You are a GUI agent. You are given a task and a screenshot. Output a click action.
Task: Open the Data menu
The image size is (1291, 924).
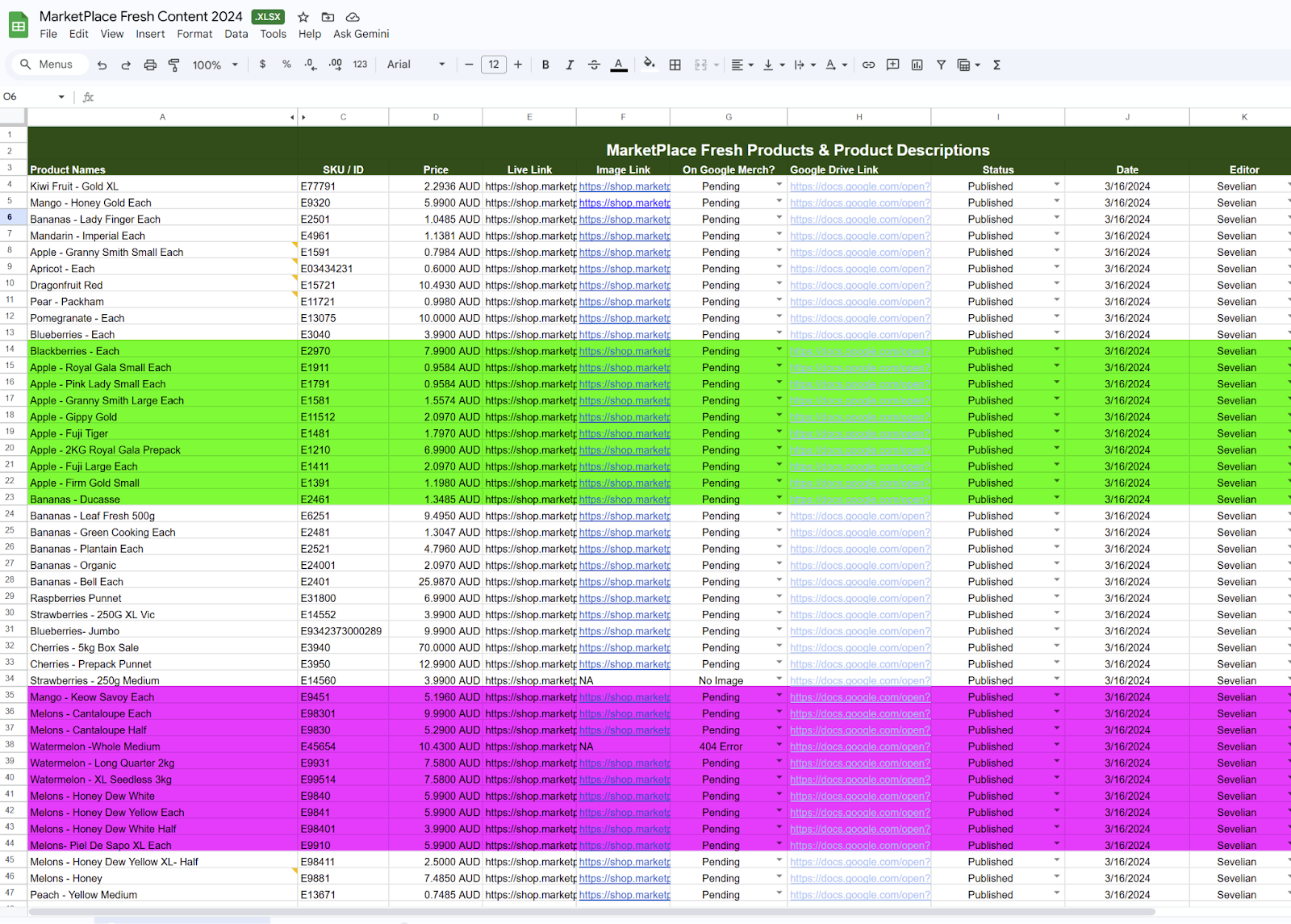[236, 34]
